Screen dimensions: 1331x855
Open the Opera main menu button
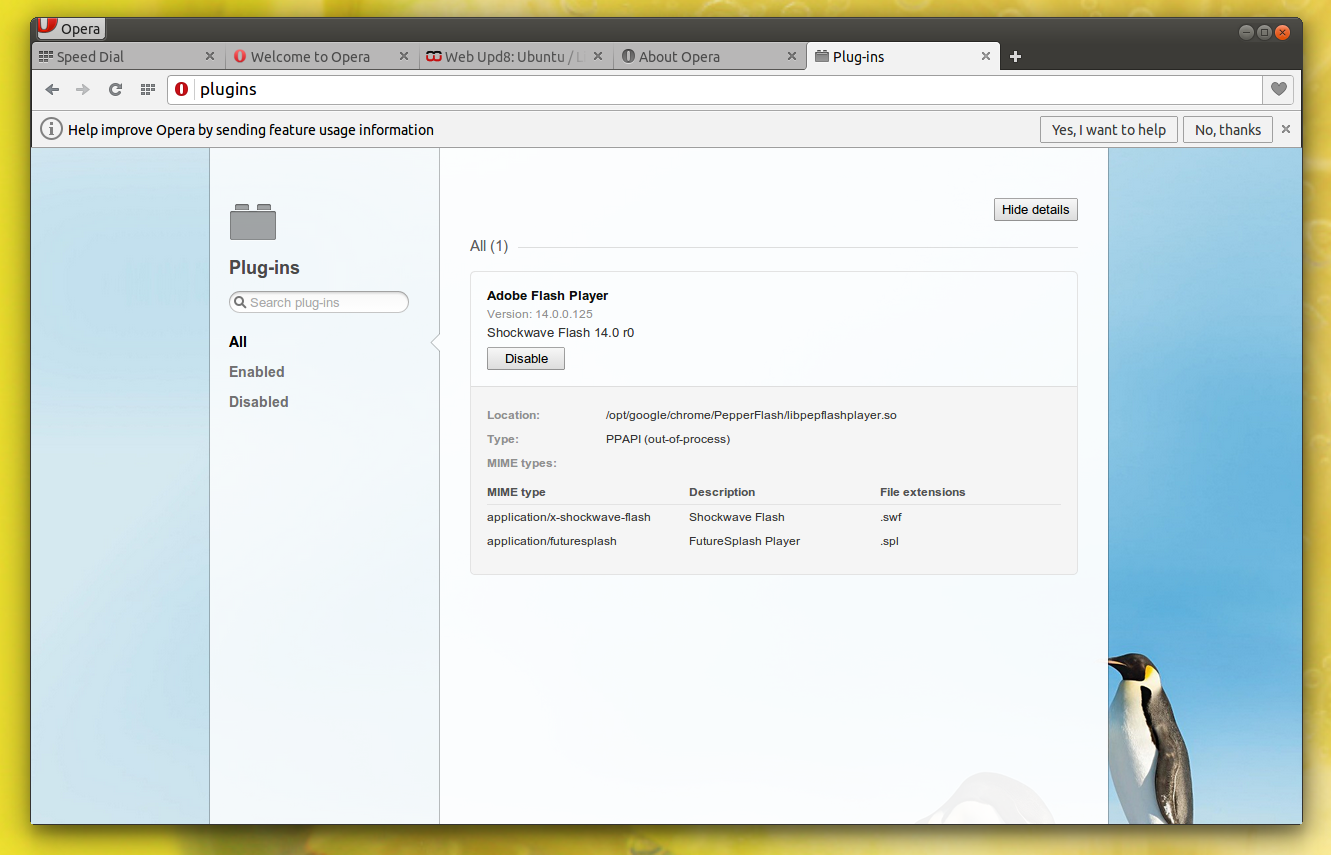(x=71, y=29)
